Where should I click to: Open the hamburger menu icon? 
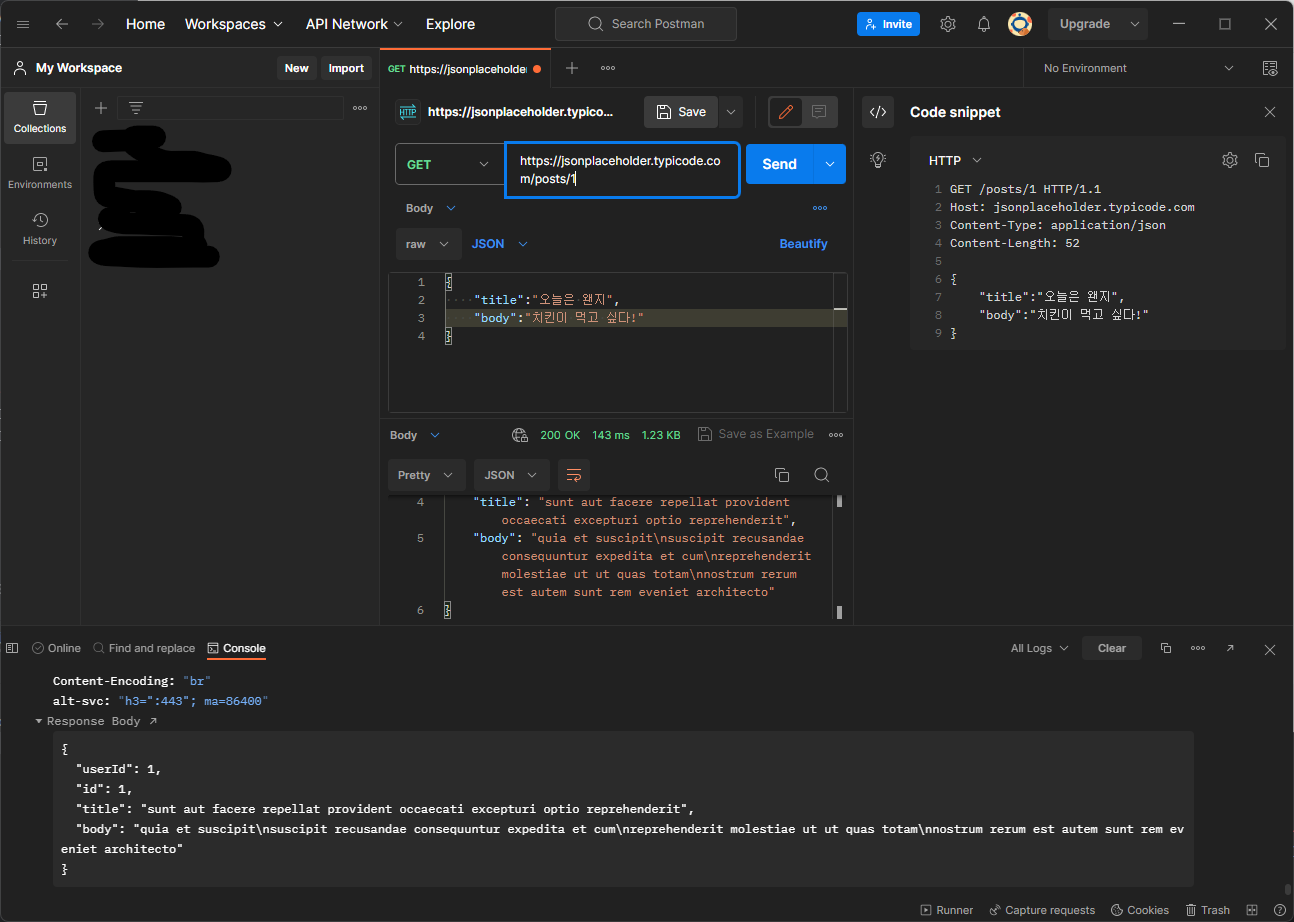(23, 24)
